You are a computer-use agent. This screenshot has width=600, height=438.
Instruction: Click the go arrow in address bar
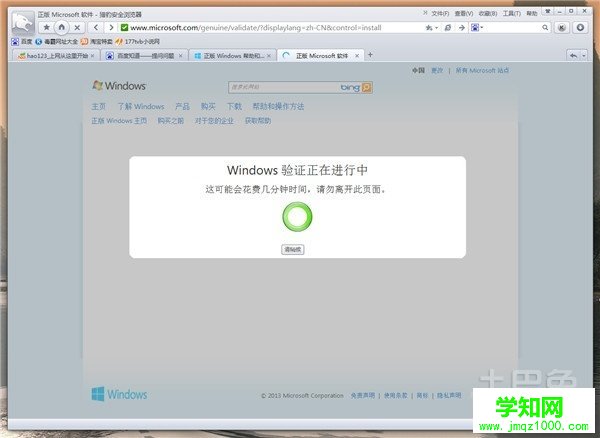tap(462, 28)
